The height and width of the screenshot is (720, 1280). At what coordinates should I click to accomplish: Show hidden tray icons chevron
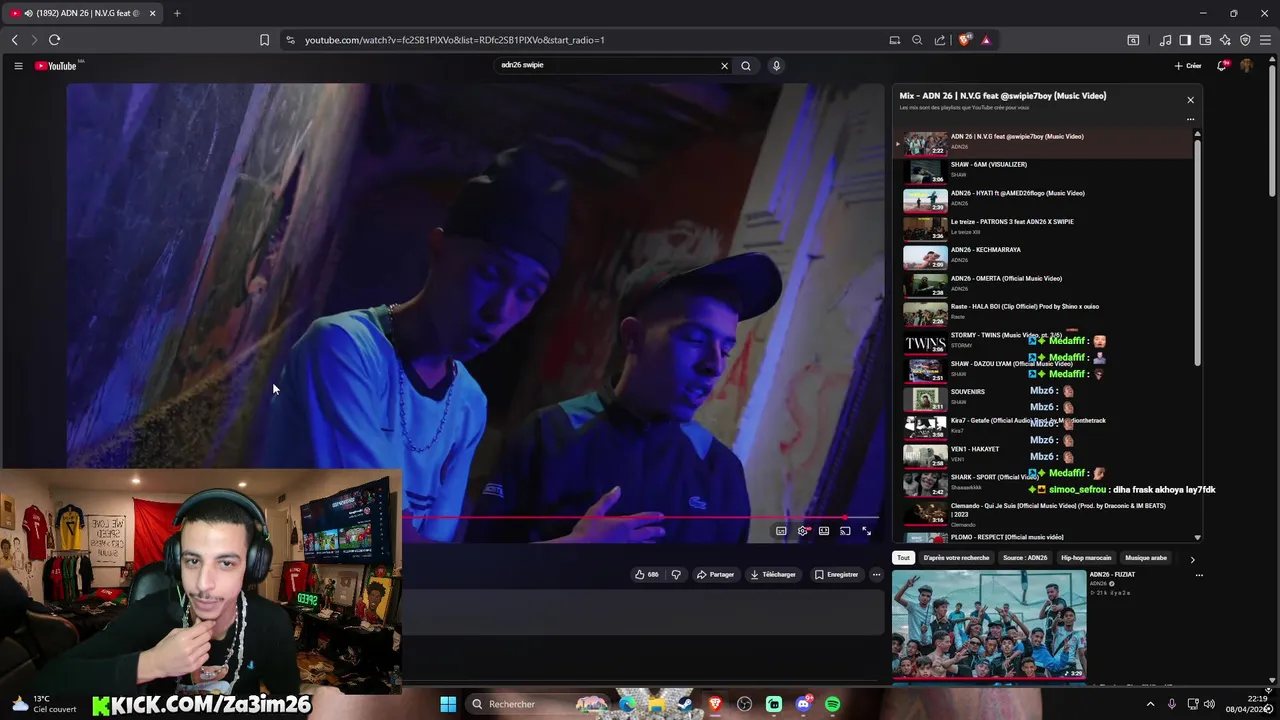(1150, 704)
